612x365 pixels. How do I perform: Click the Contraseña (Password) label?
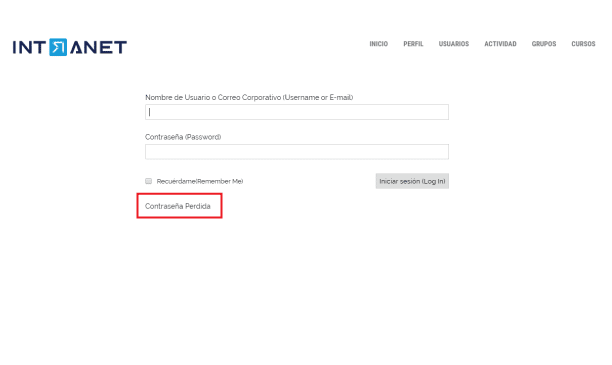pos(183,137)
